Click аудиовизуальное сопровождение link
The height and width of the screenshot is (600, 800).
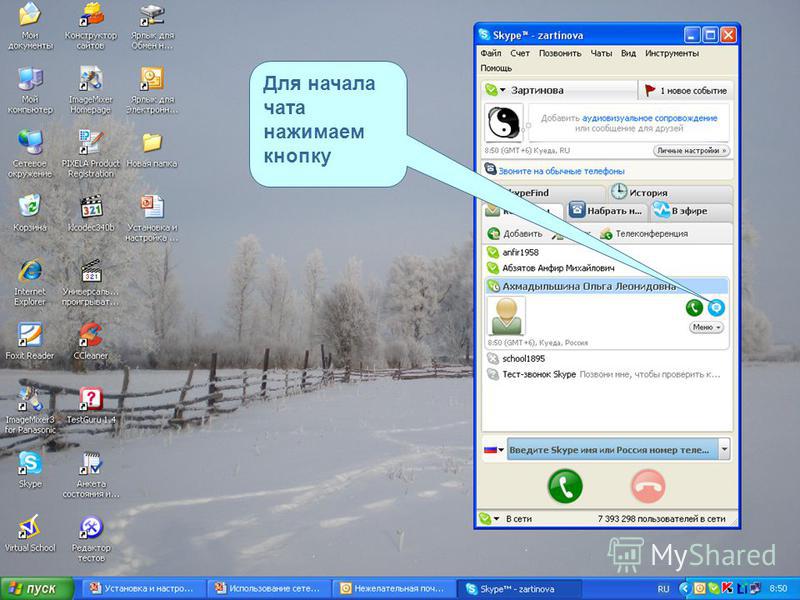649,118
